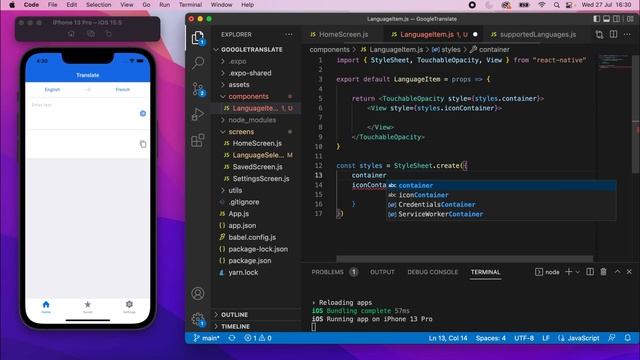Open Manage gear in activity bar
The height and width of the screenshot is (360, 640).
198,319
